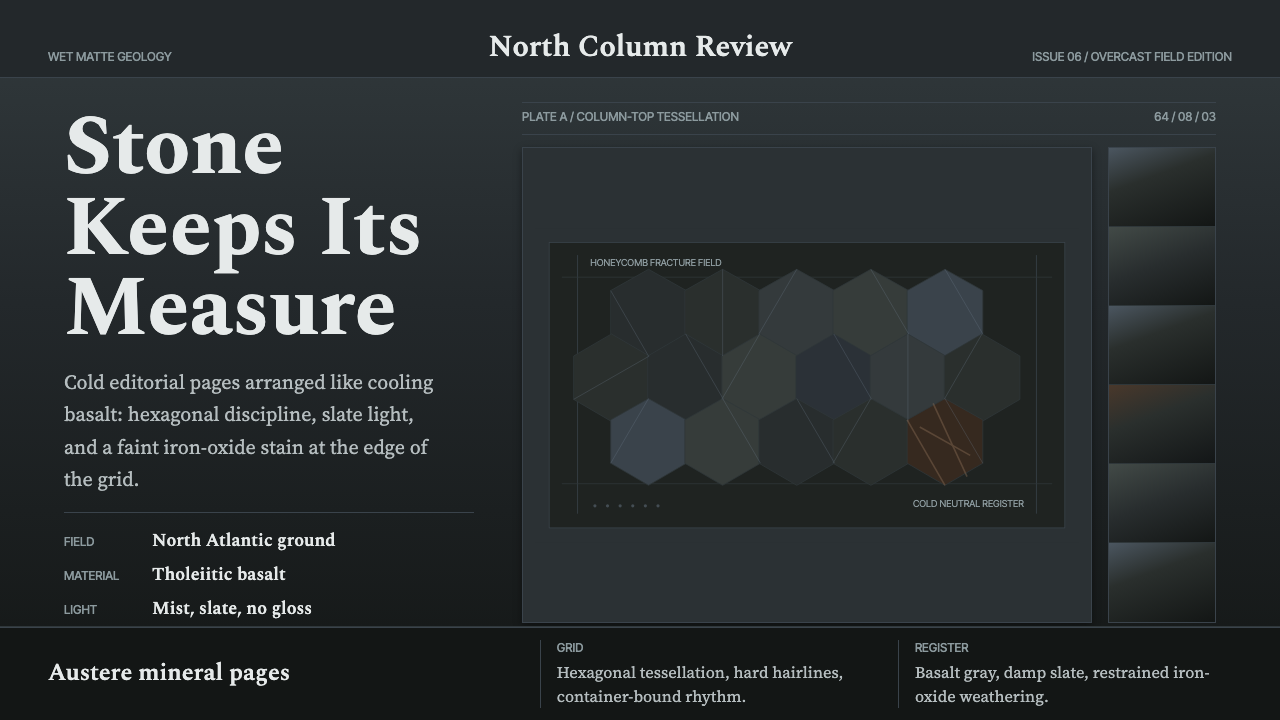Viewport: 1280px width, 720px height.
Task: Click the Honeycomb Fracture Field label
Action: (x=655, y=263)
